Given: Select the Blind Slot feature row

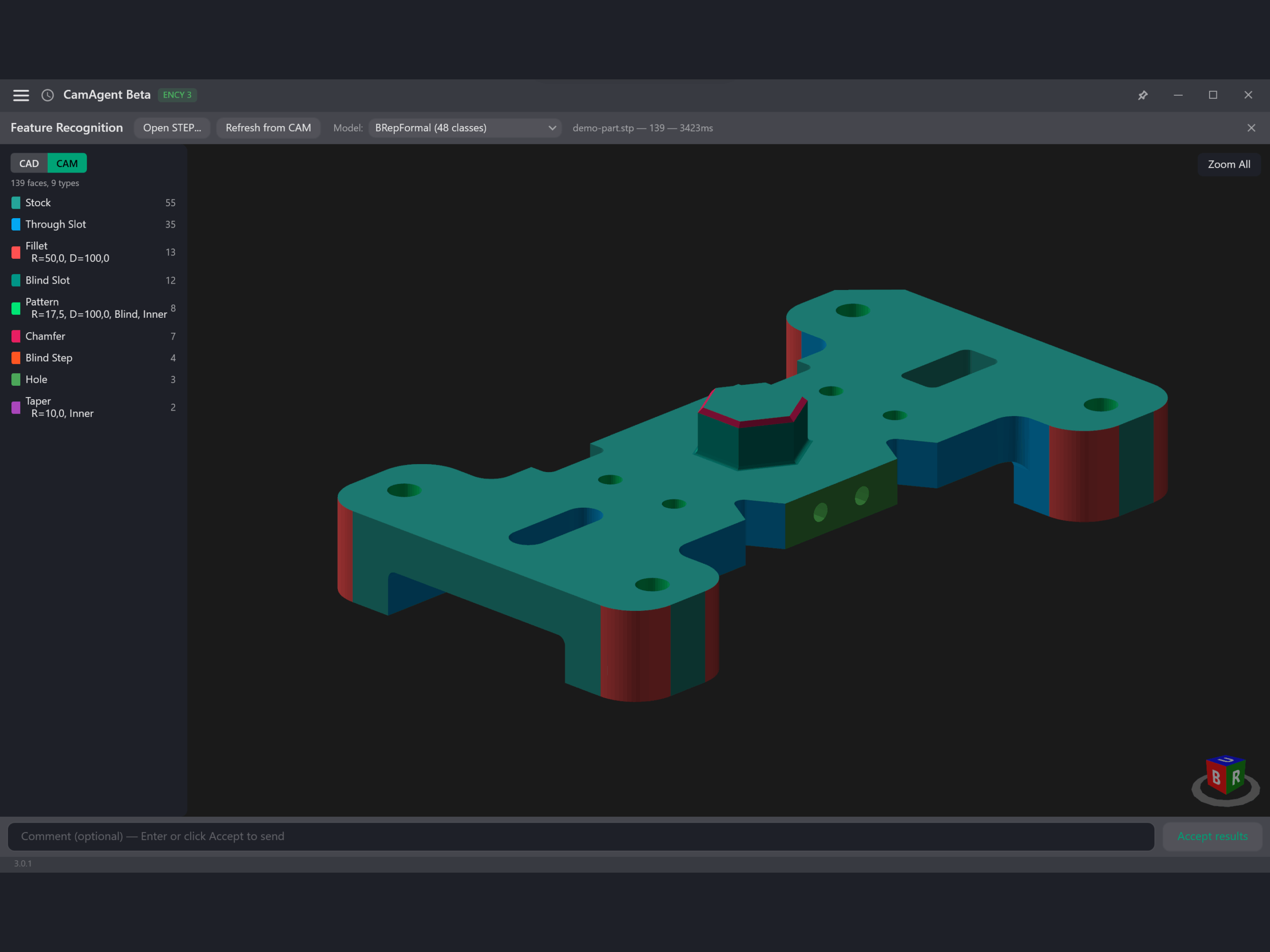Looking at the screenshot, I should click(x=94, y=280).
